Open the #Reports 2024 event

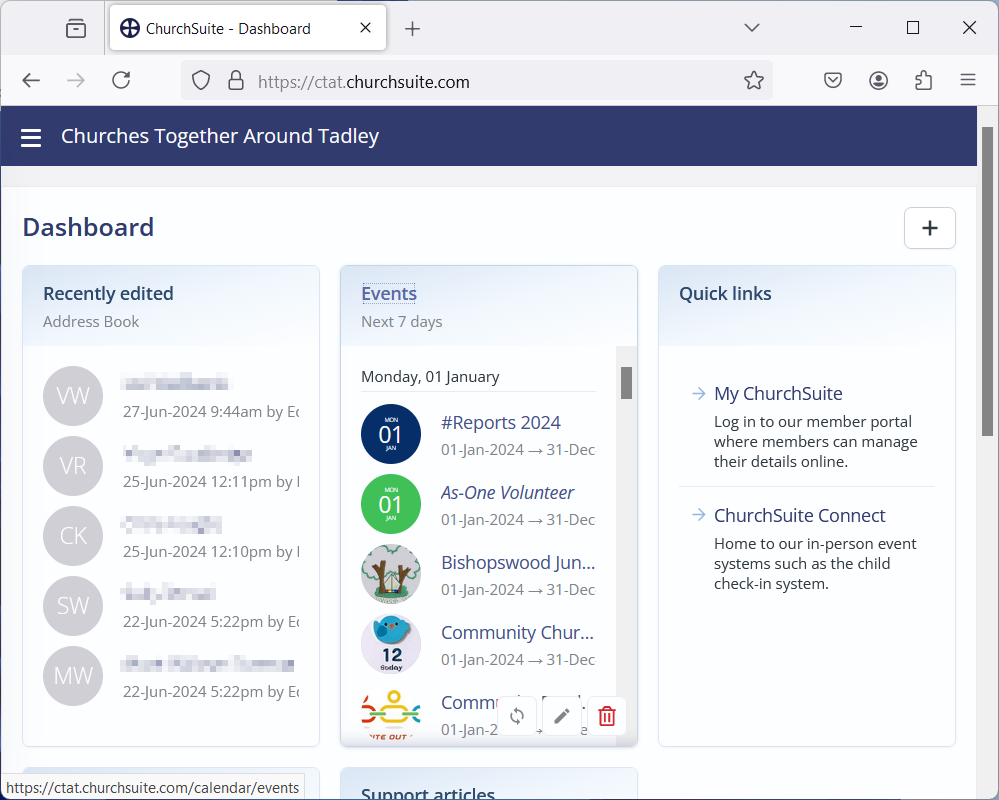pyautogui.click(x=501, y=423)
